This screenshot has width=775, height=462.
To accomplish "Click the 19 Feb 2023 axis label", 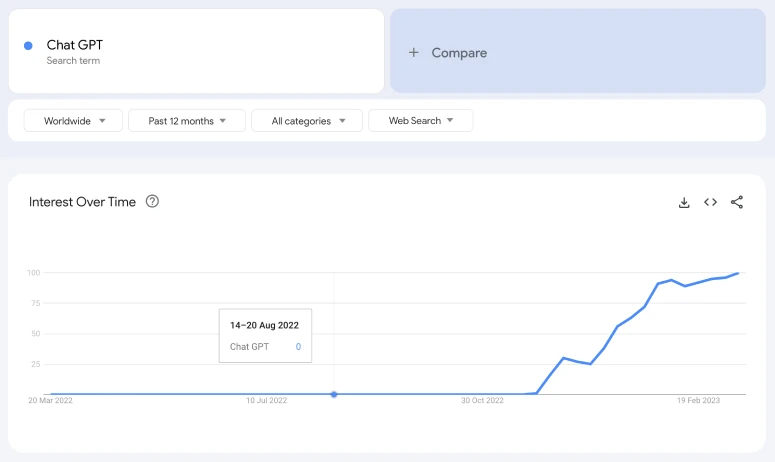I will click(698, 400).
